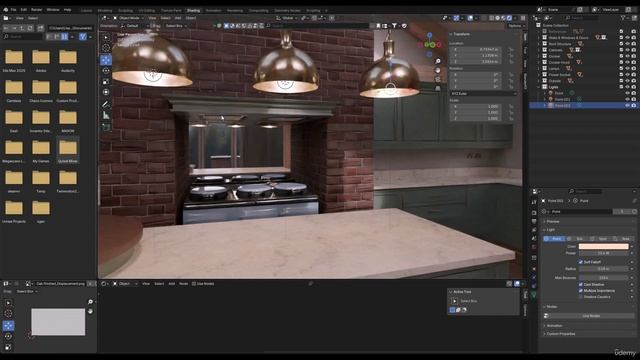
Task: Open the Object Mode dropdown
Action: coord(128,18)
